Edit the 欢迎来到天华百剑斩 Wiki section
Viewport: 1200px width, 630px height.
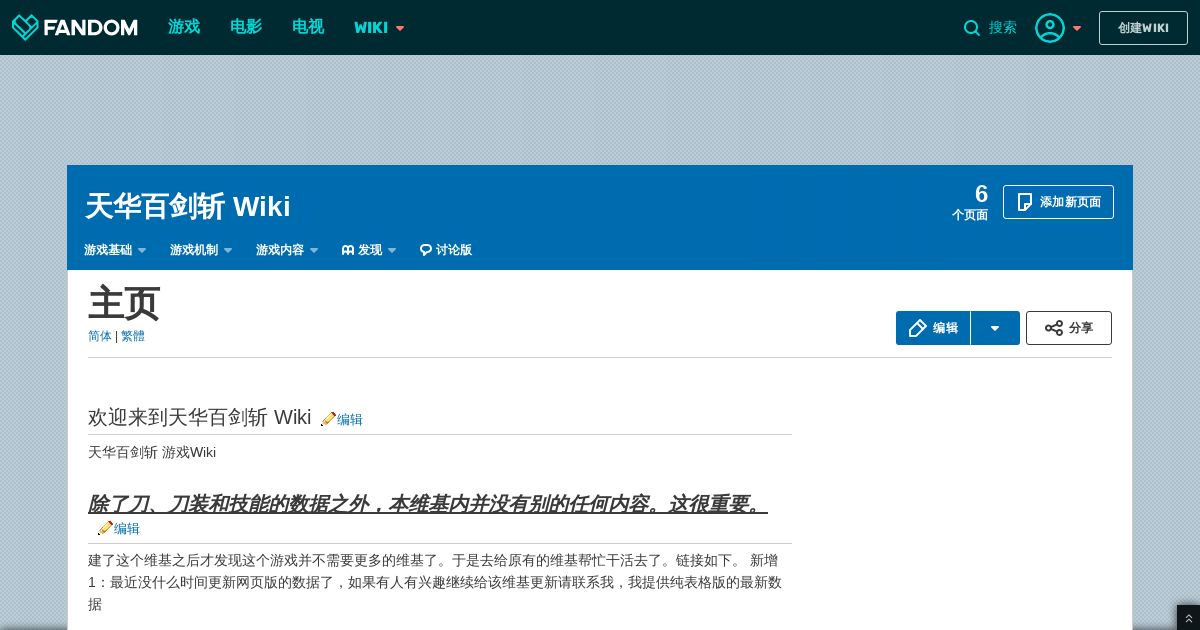click(350, 420)
